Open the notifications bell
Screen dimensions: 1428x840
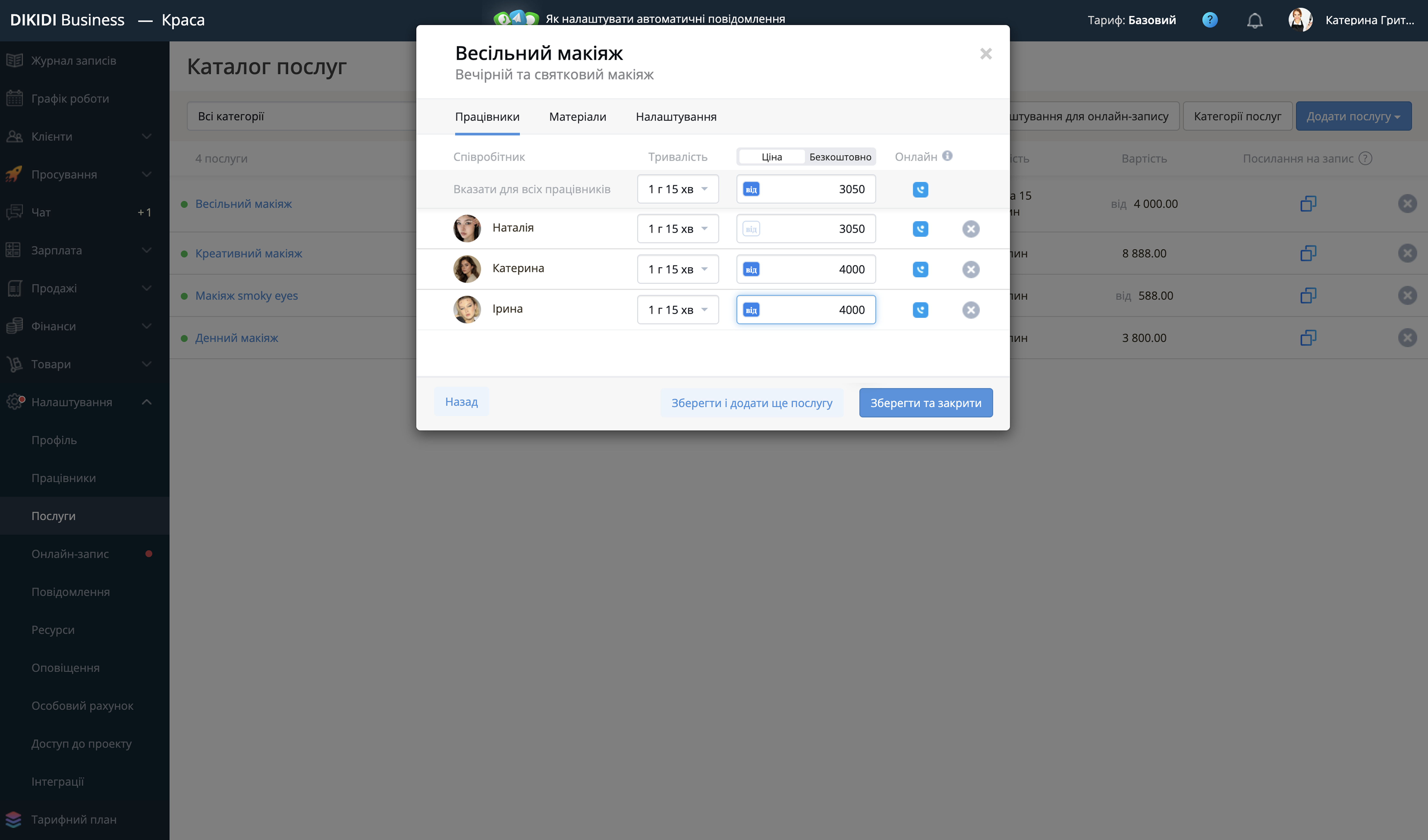point(1255,20)
